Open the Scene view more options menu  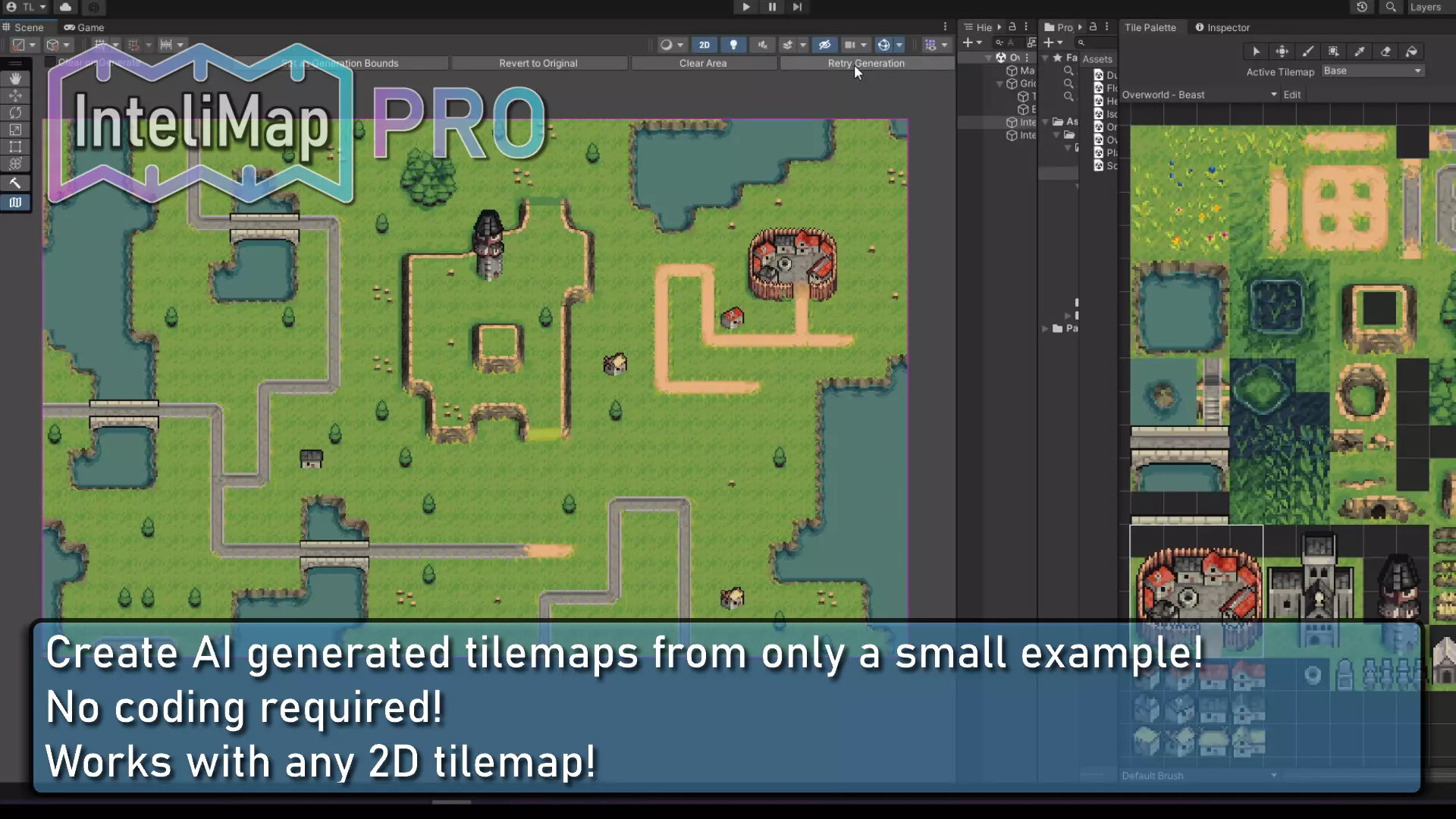tap(945, 27)
